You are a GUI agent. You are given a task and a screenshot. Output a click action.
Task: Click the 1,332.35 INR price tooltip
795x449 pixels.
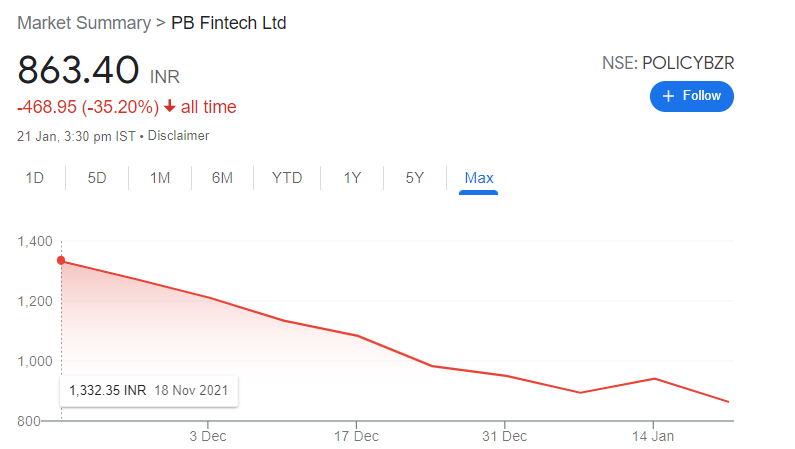click(x=149, y=391)
